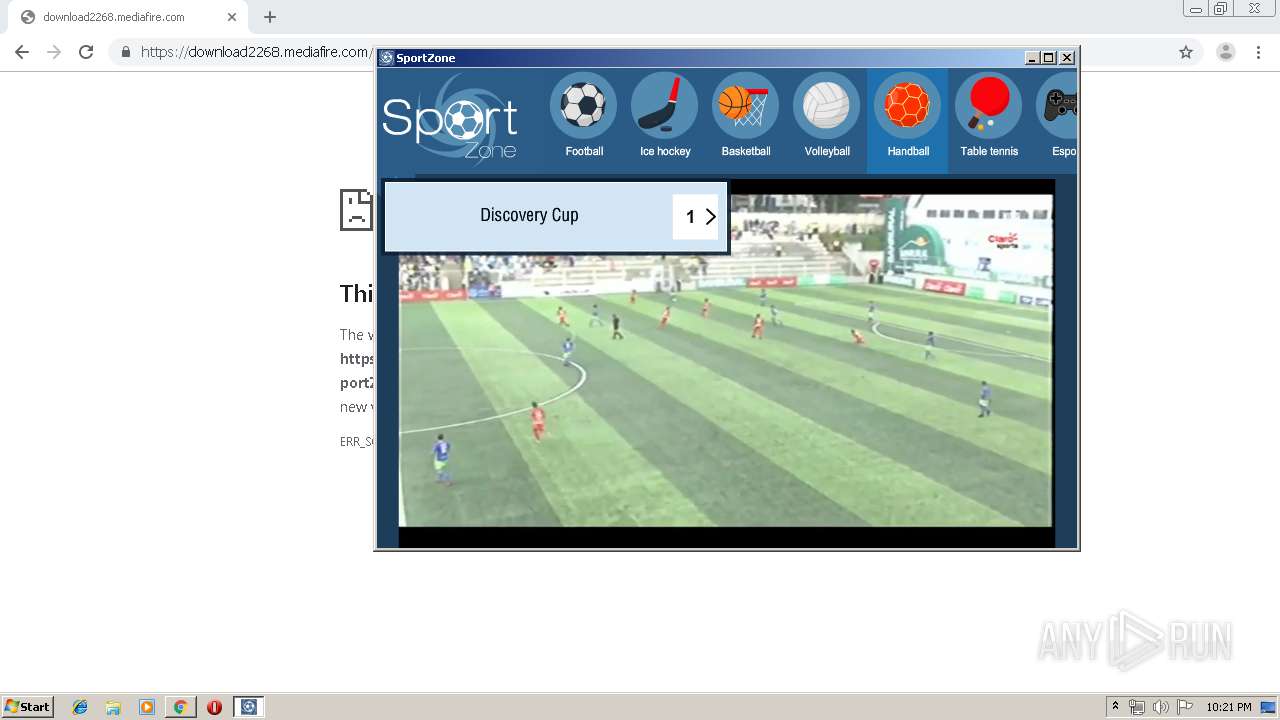Viewport: 1280px width, 720px height.
Task: Select the download2268.mediafire.com tab
Action: coord(125,17)
